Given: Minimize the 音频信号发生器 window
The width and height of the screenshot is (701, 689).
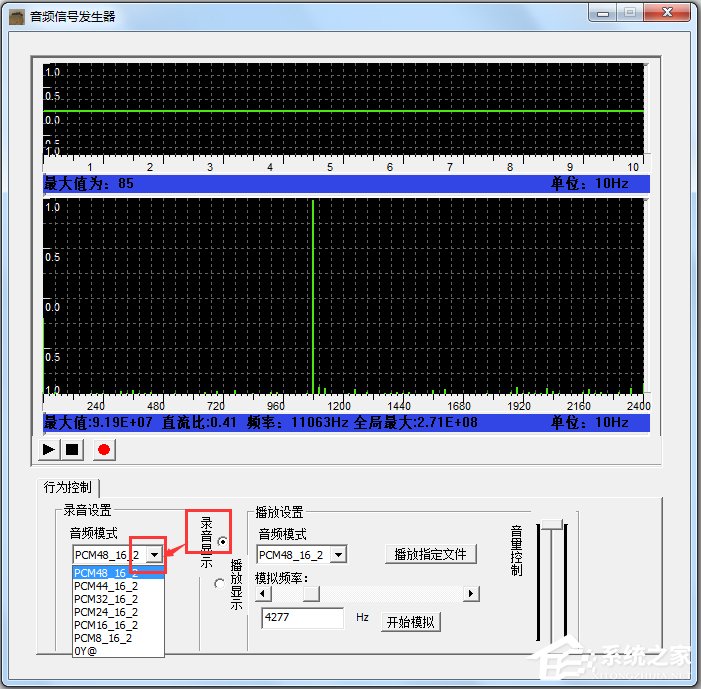Looking at the screenshot, I should click(603, 13).
